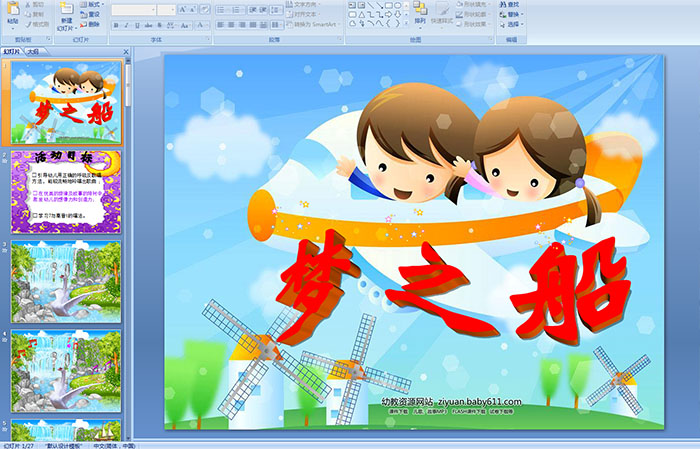Expand the shapes gallery More arrow

coord(406,23)
